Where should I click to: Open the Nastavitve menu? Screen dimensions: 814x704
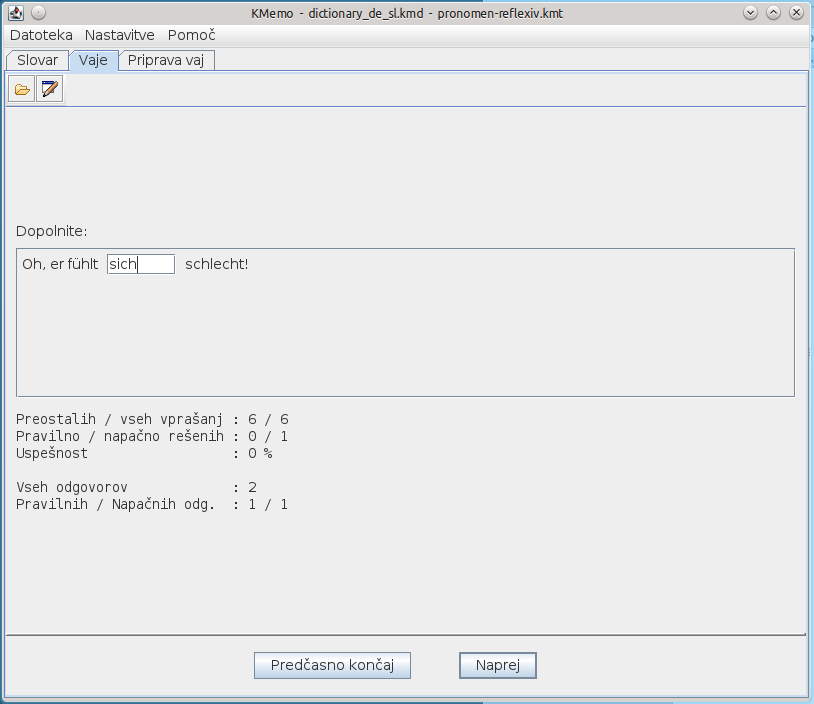(119, 35)
